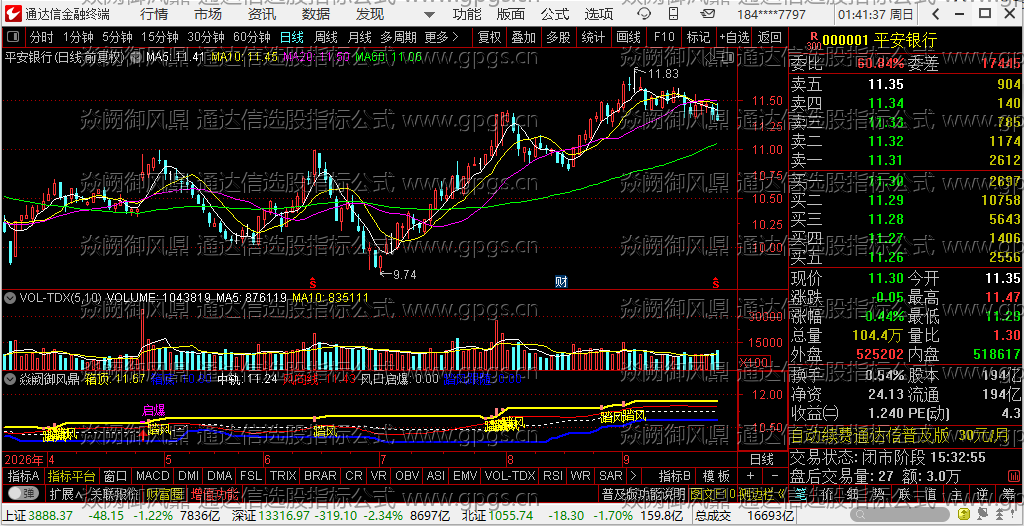Expand 更多 > period options
The image size is (1024, 526).
pyautogui.click(x=441, y=37)
